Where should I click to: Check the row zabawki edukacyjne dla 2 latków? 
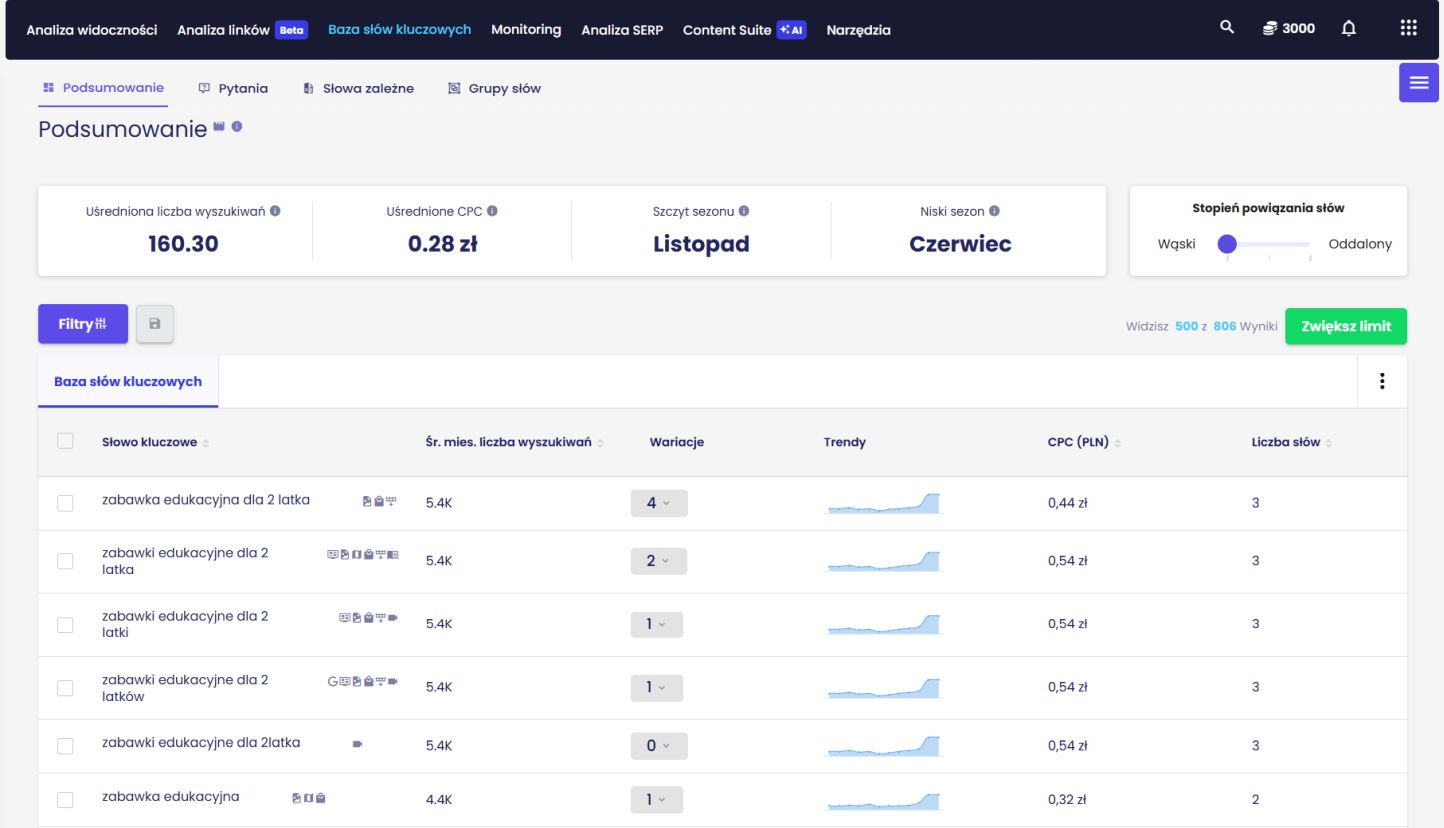point(65,688)
